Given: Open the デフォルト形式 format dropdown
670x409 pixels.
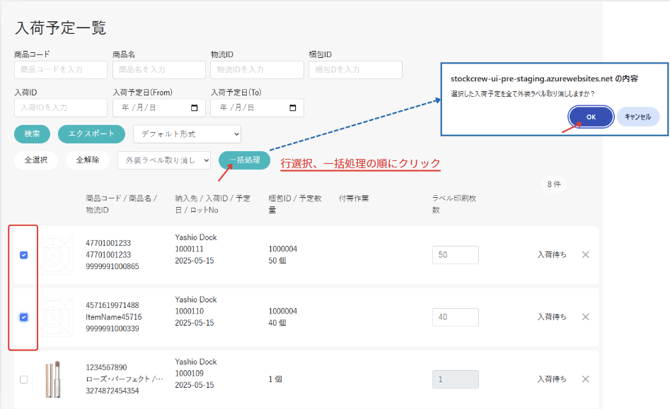Looking at the screenshot, I should click(187, 134).
